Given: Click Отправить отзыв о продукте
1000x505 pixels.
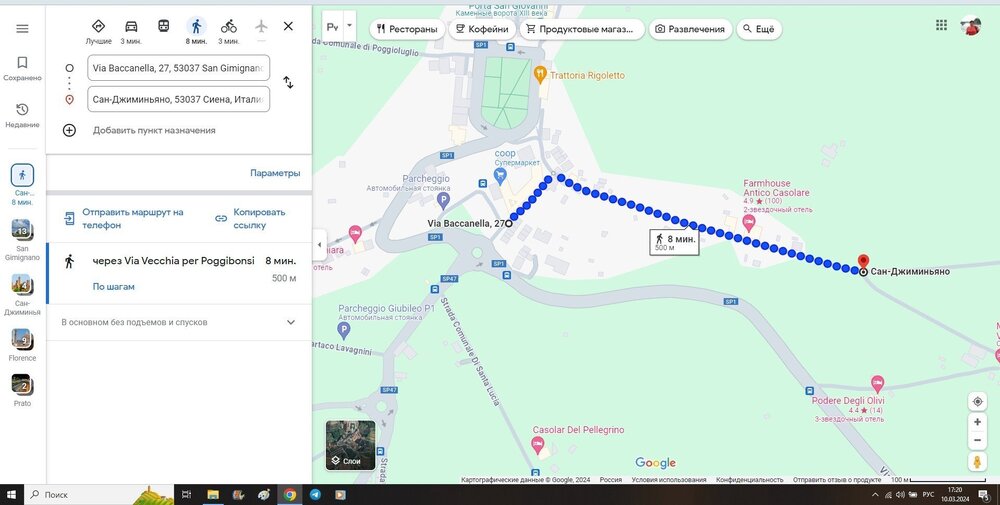Looking at the screenshot, I should click(x=837, y=479).
